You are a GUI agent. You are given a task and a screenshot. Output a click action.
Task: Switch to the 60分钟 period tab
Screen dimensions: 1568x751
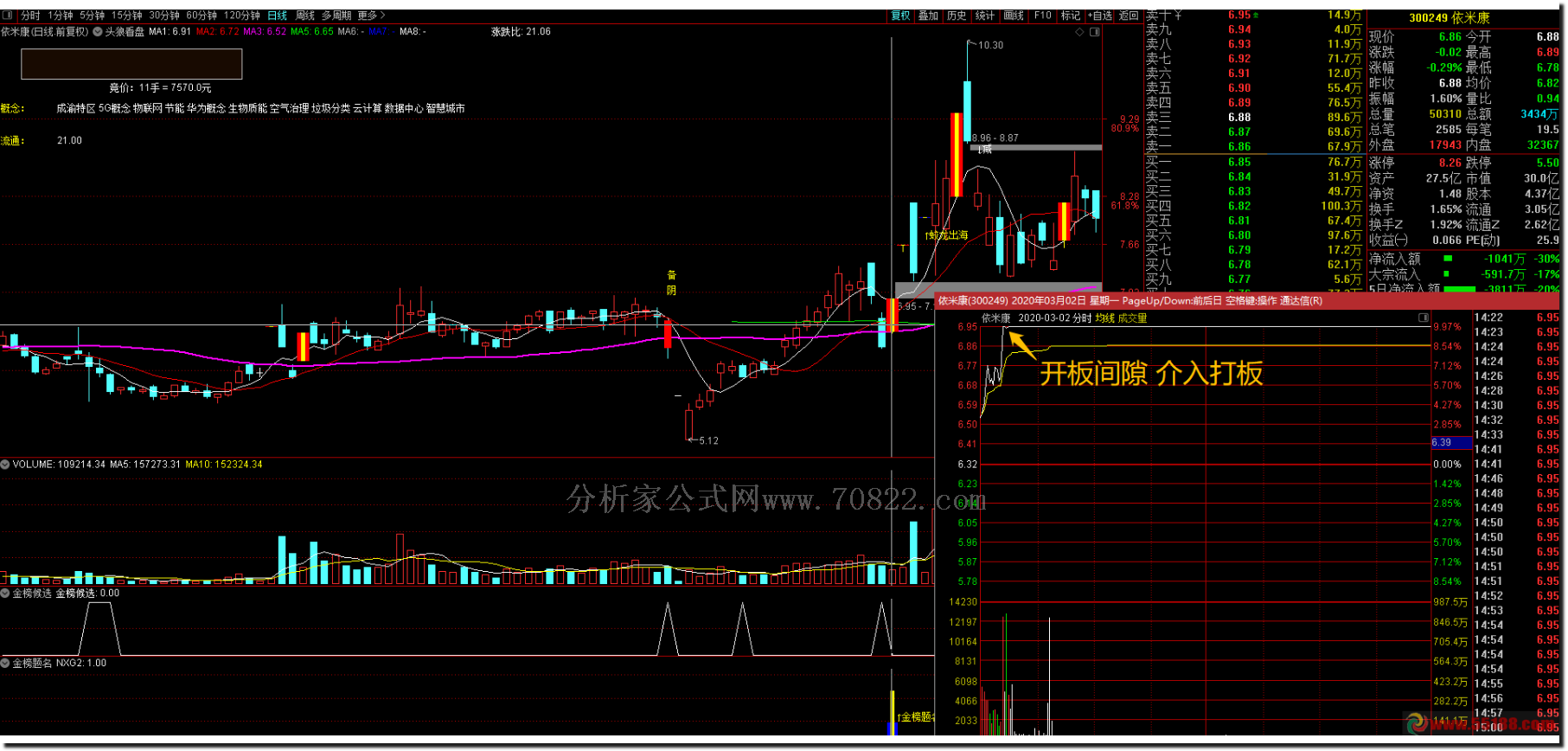click(202, 16)
